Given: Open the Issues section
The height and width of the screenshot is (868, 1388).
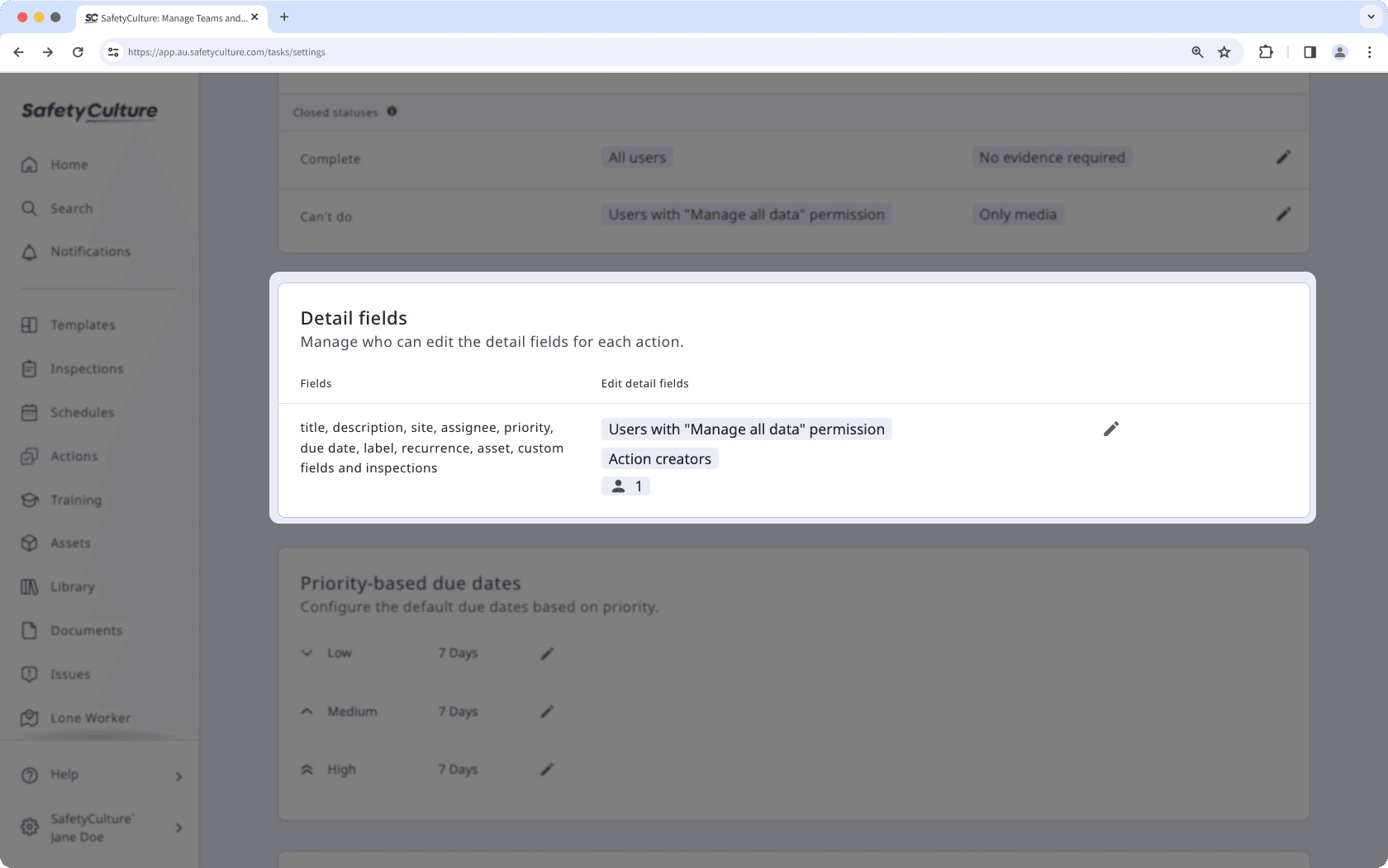Looking at the screenshot, I should pos(70,674).
